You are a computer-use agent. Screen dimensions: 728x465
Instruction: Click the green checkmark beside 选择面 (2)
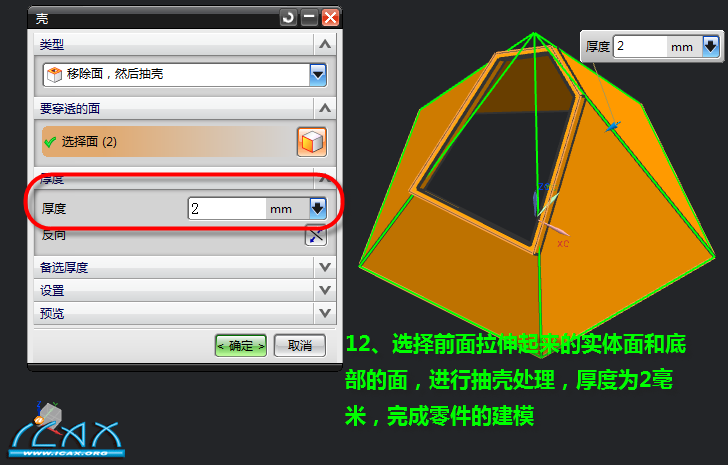[50, 142]
